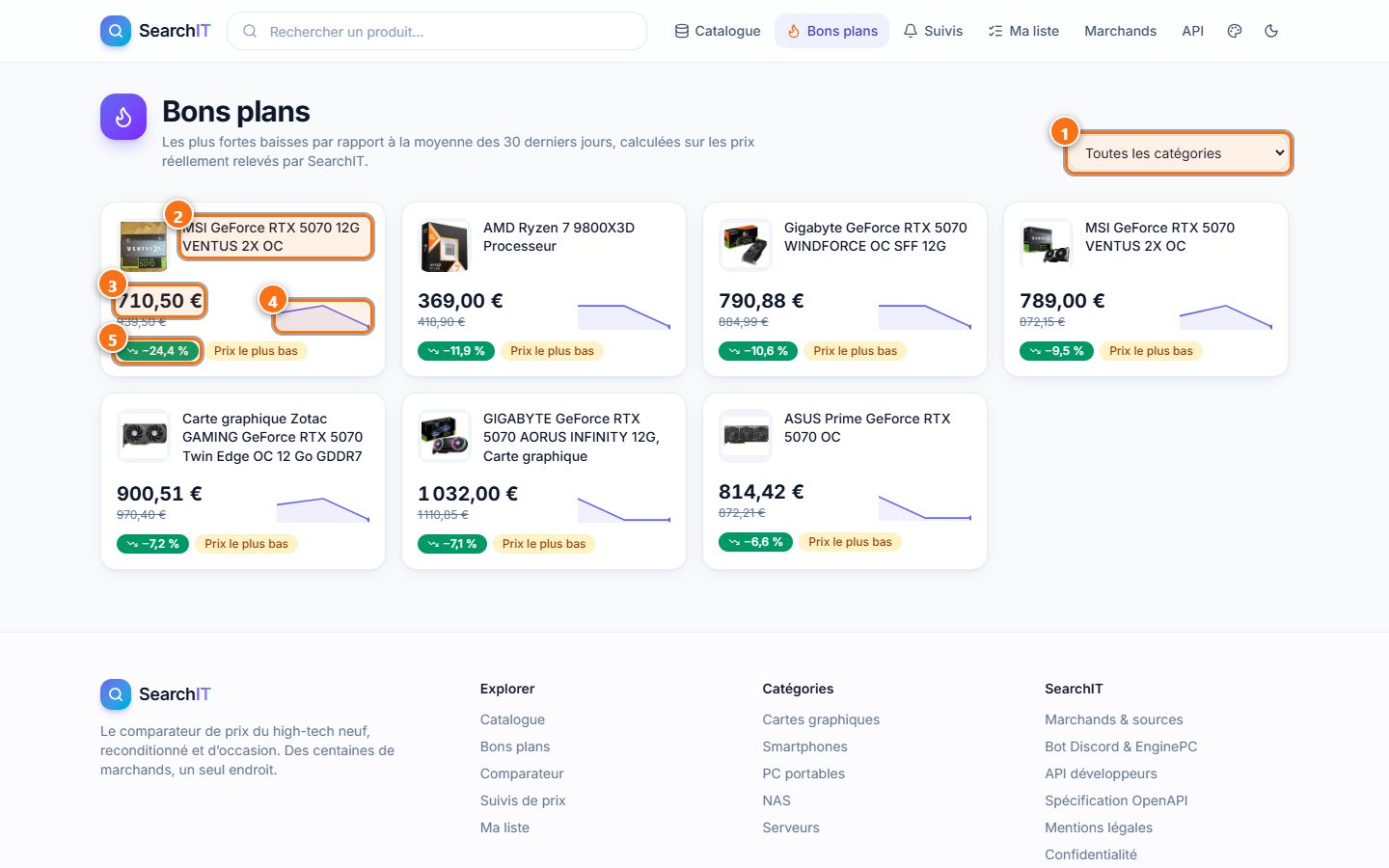Click price sparkline on AMD Ryzen card
This screenshot has height=868, width=1389.
624,316
